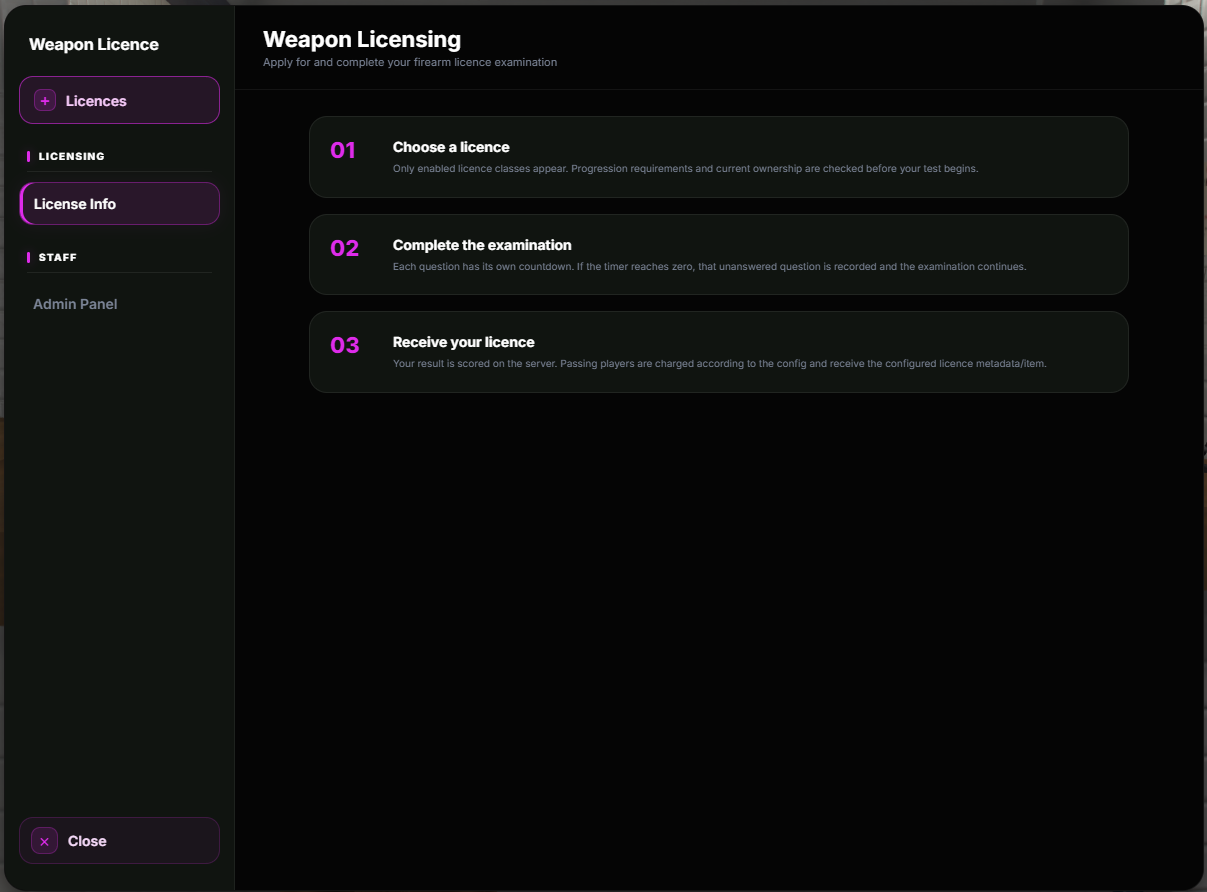Click the description about each question's countdown
This screenshot has height=892, width=1207.
(x=710, y=267)
